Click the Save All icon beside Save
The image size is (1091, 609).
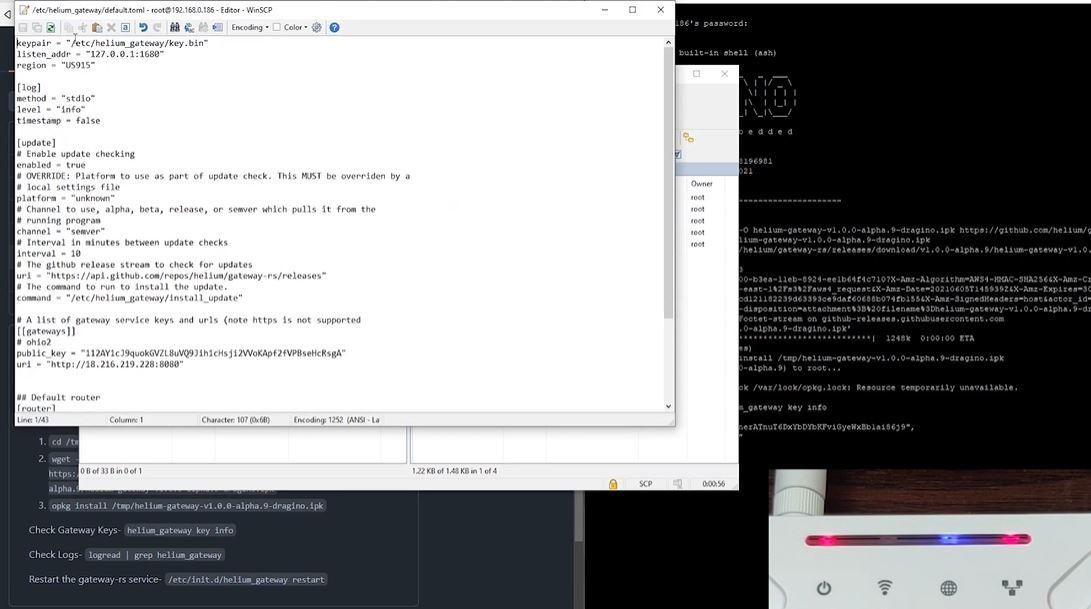[37, 27]
